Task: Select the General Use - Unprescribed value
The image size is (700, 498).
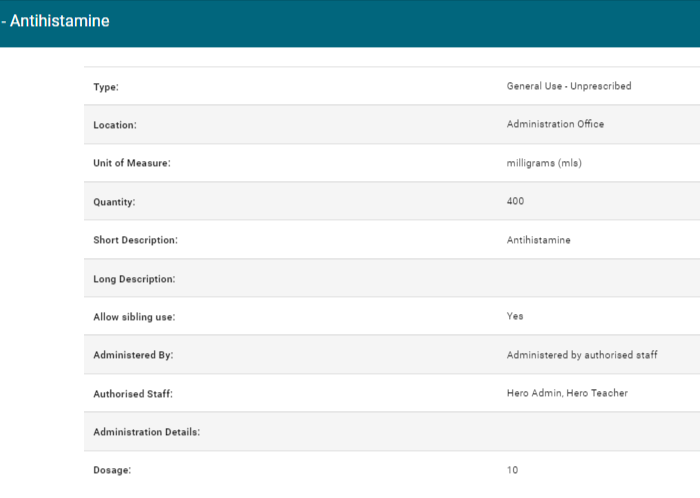Action: pos(568,86)
